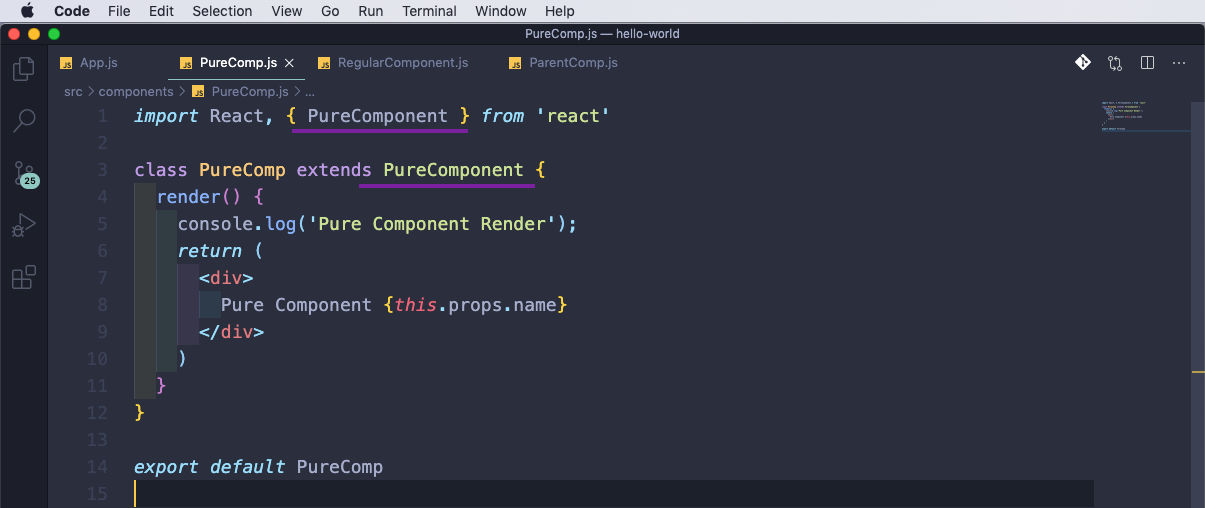Open the Selection menu
This screenshot has height=508, width=1205.
point(222,11)
